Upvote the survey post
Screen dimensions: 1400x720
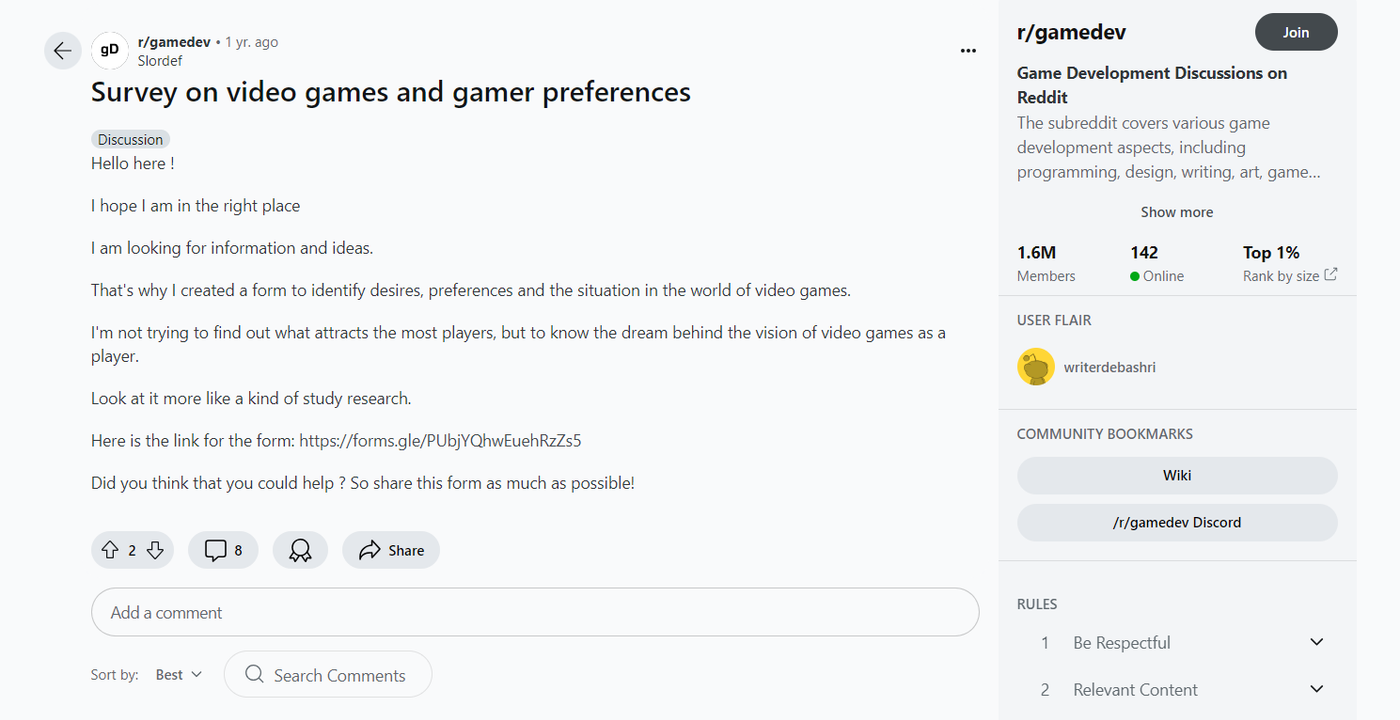(110, 550)
